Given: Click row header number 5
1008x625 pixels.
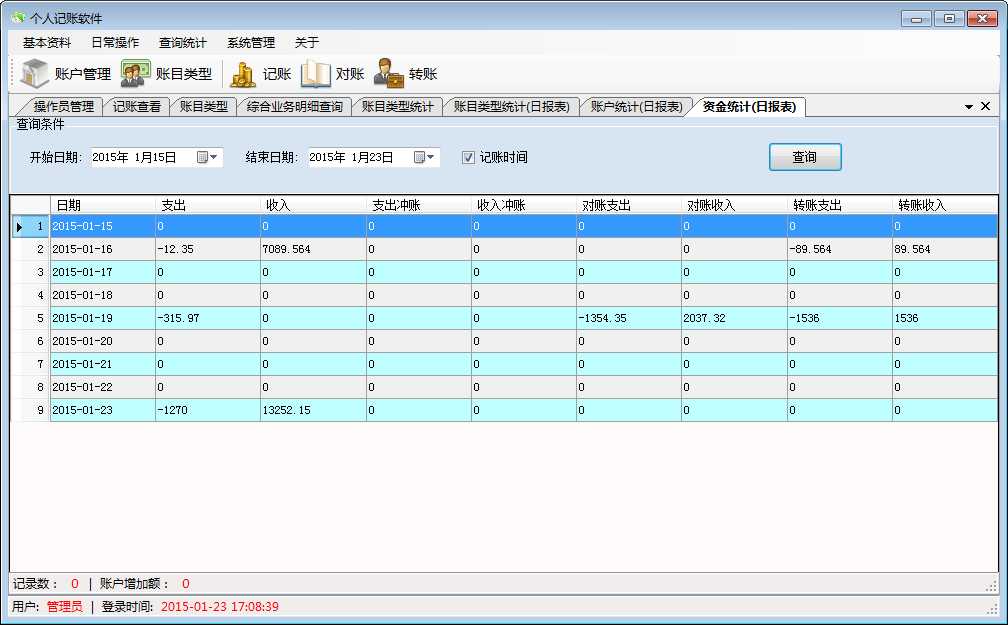Looking at the screenshot, I should pos(31,318).
